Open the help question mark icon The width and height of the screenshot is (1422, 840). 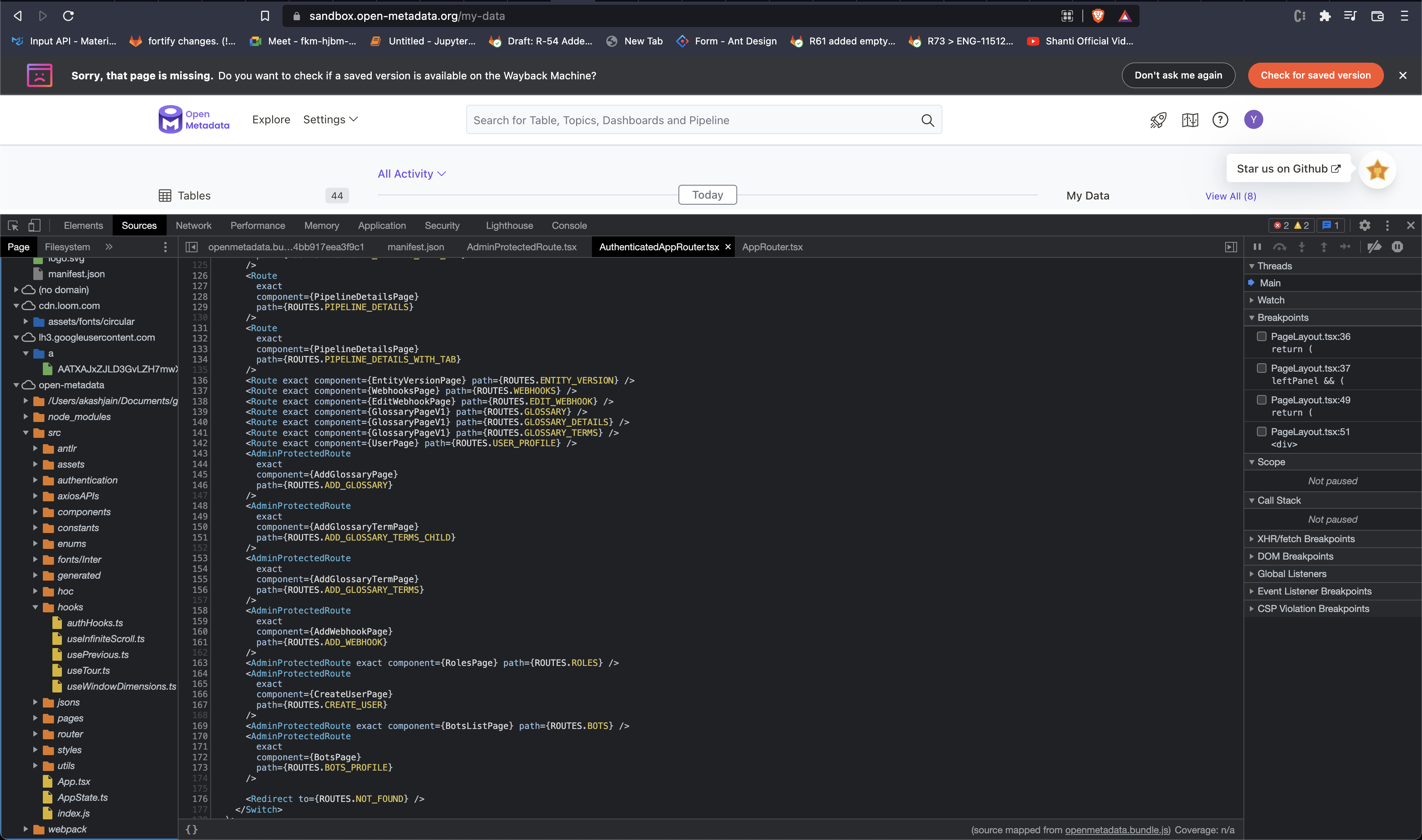tap(1220, 120)
